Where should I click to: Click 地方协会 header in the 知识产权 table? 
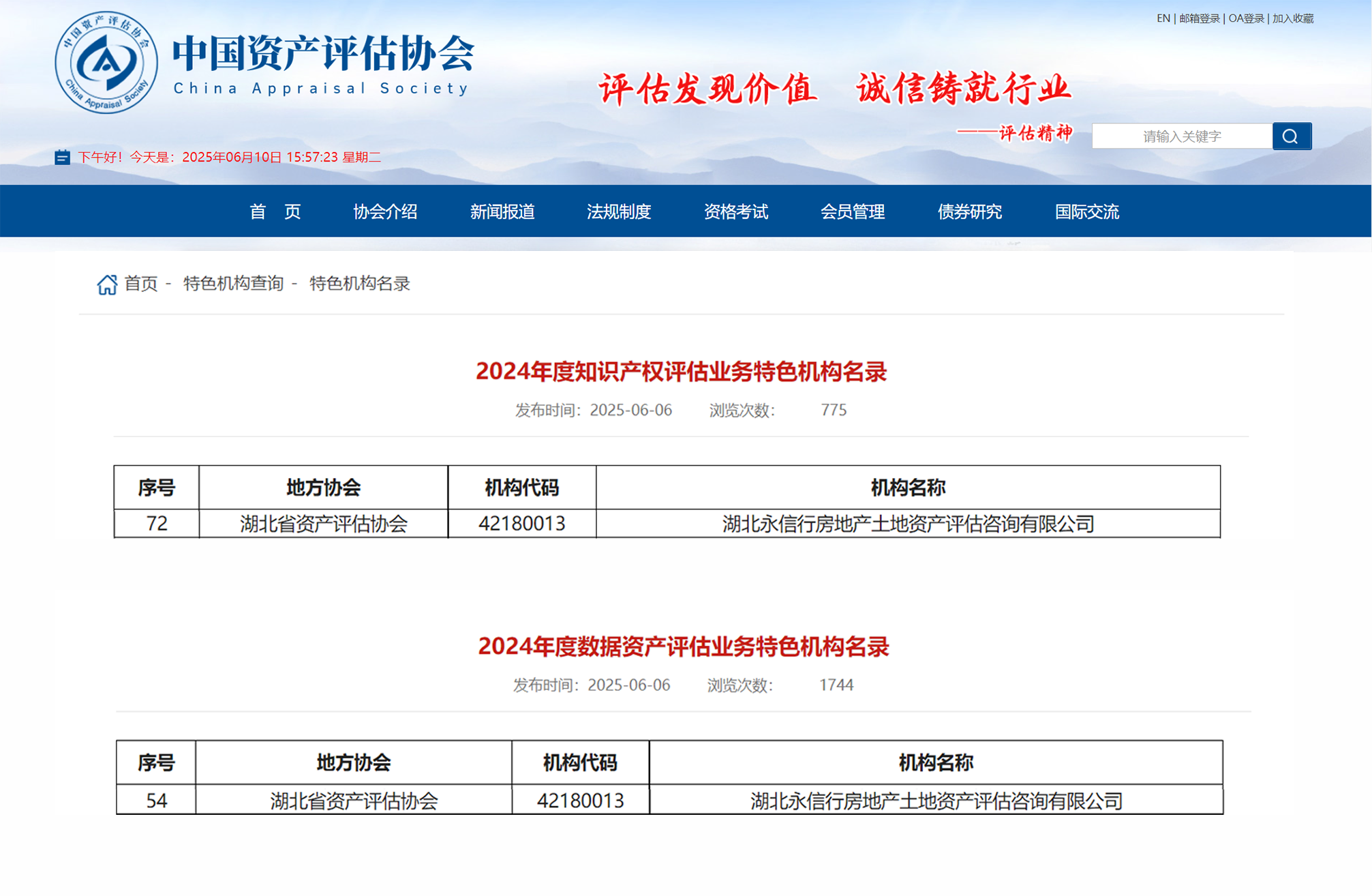point(324,488)
